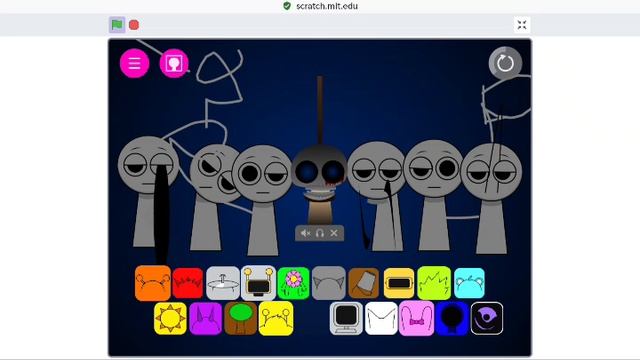Select the red spiky-hair sound icon

188,283
